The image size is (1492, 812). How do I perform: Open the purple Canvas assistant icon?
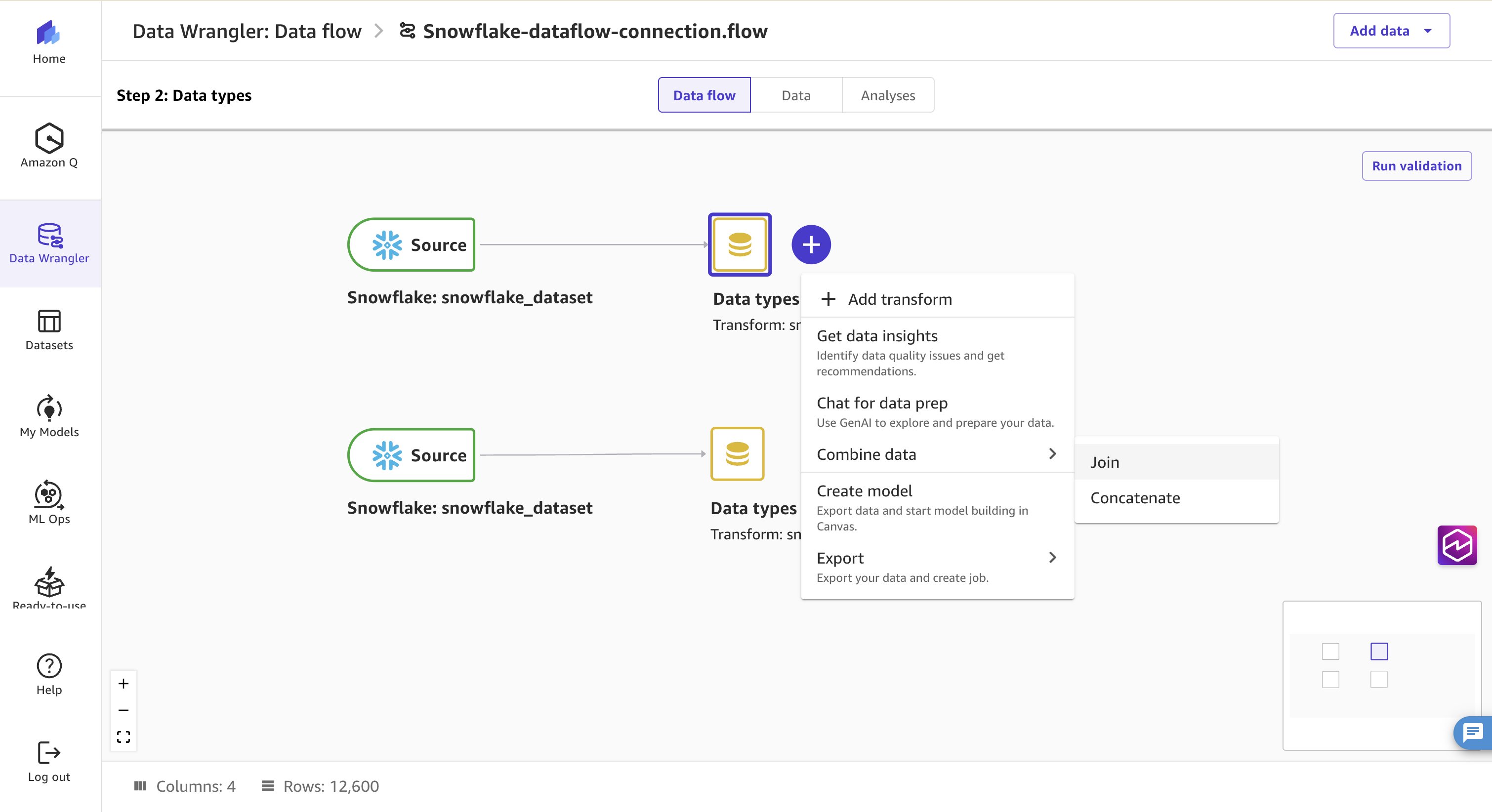[x=1456, y=545]
